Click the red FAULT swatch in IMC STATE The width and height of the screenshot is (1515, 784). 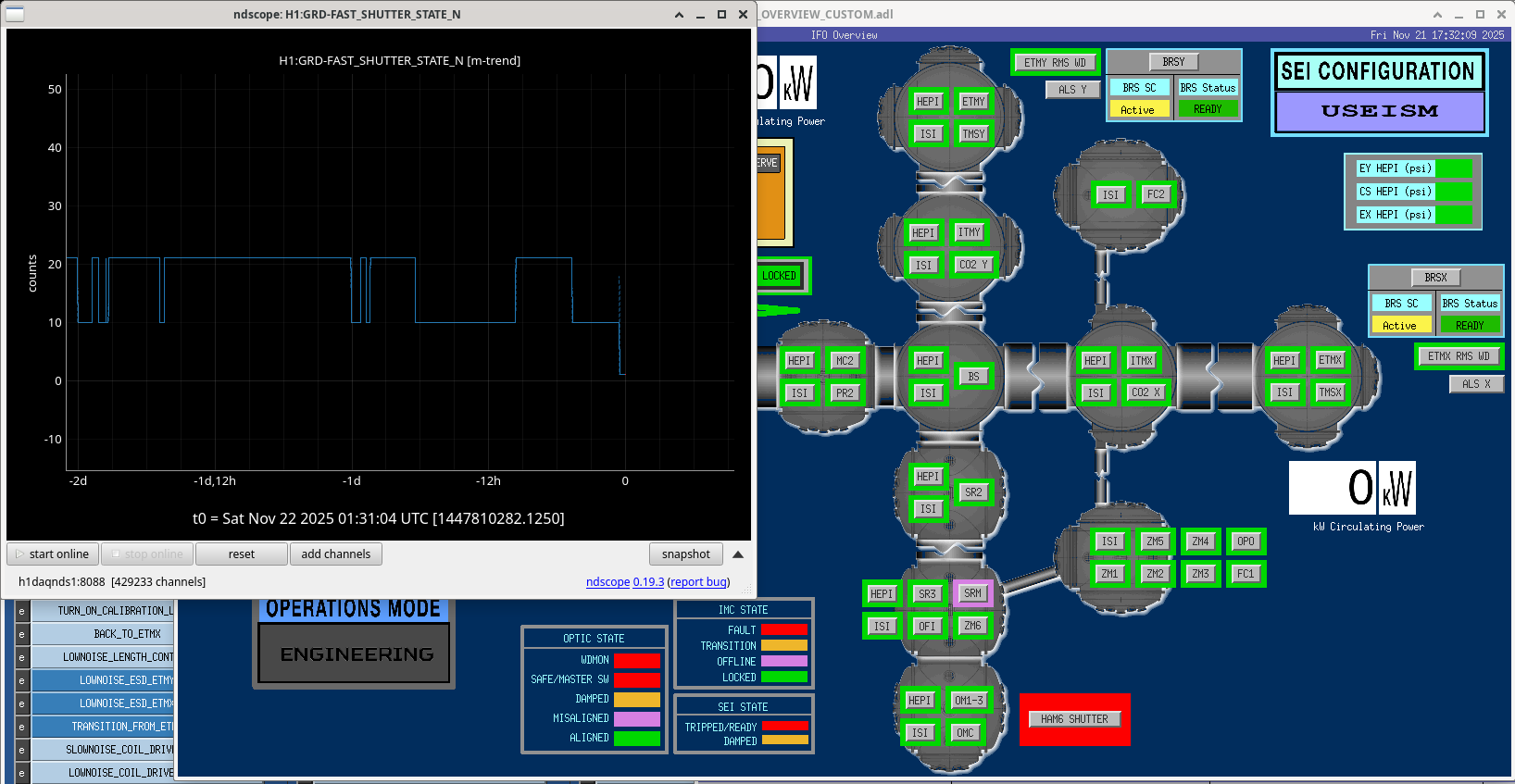pos(783,630)
